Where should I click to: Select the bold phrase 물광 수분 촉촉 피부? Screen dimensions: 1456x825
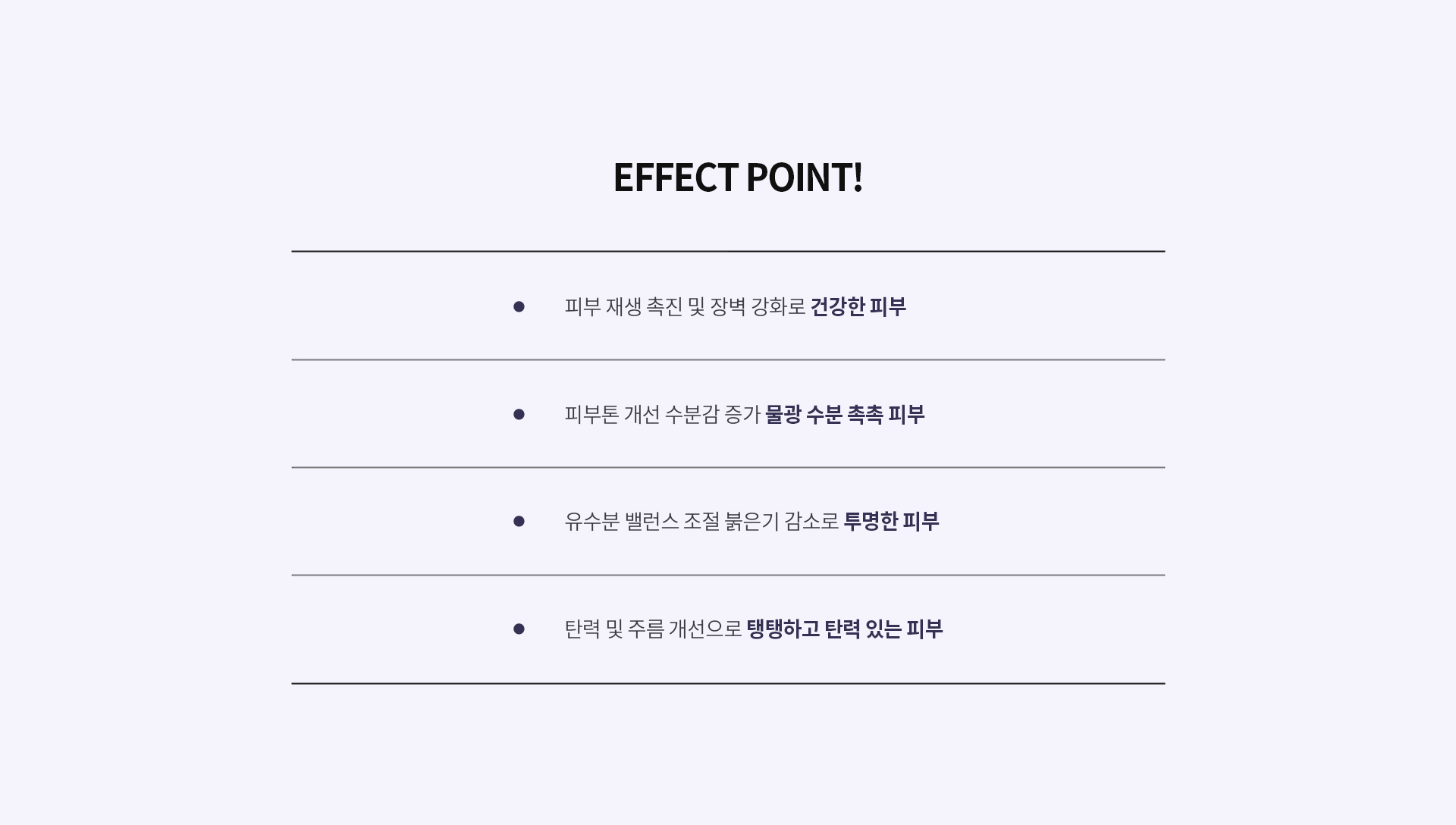(845, 414)
